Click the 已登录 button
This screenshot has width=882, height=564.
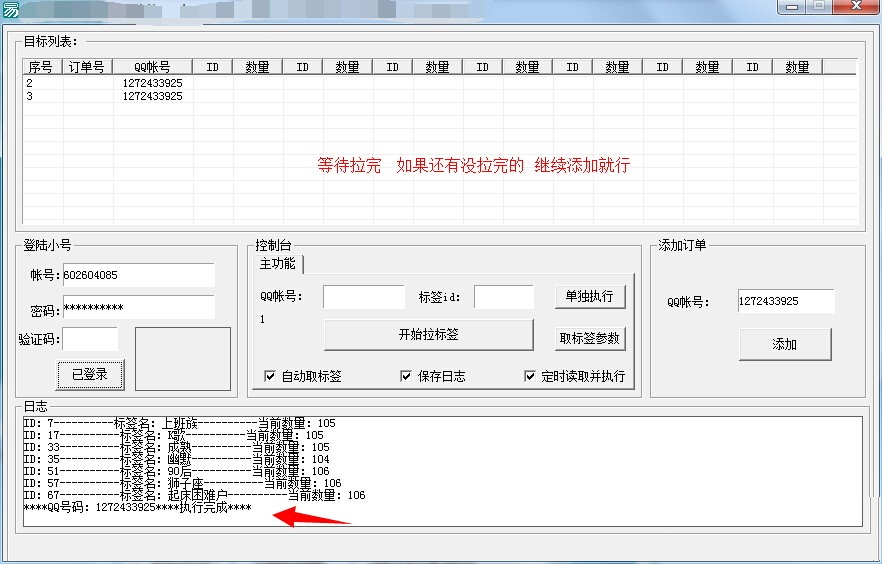(90, 375)
